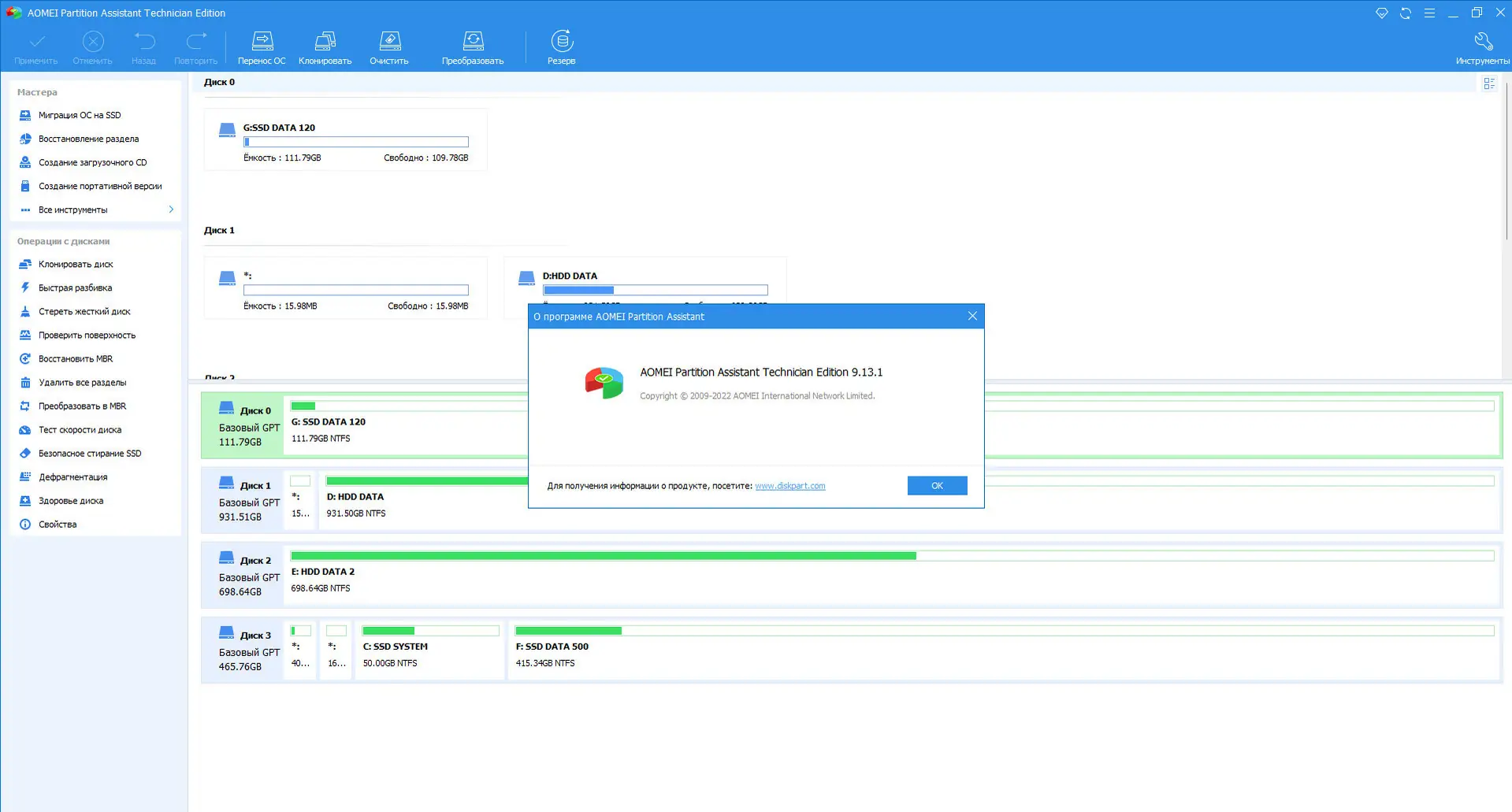Select C: SSD SYSTEM partition
This screenshot has width=1512, height=812.
[430, 650]
